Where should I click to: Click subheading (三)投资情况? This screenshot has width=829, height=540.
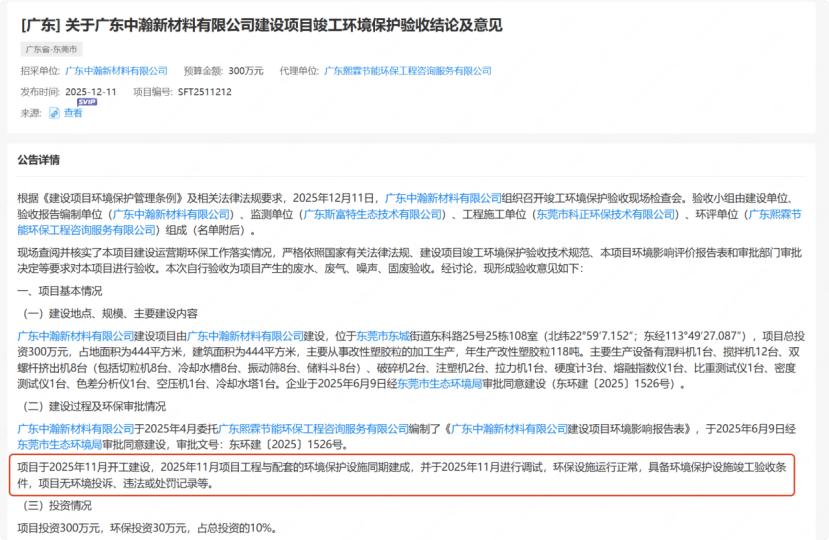(x=57, y=505)
